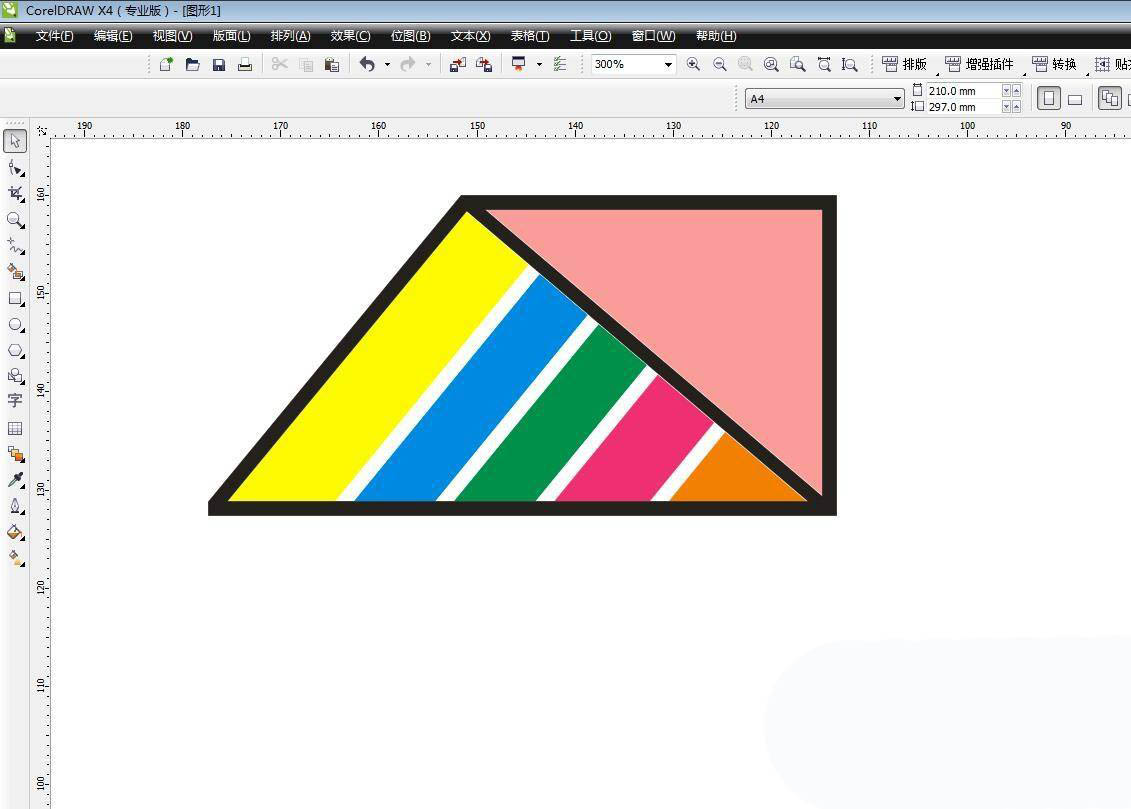Click the Zoom In magnifier icon
Image resolution: width=1131 pixels, height=809 pixels.
tap(693, 64)
